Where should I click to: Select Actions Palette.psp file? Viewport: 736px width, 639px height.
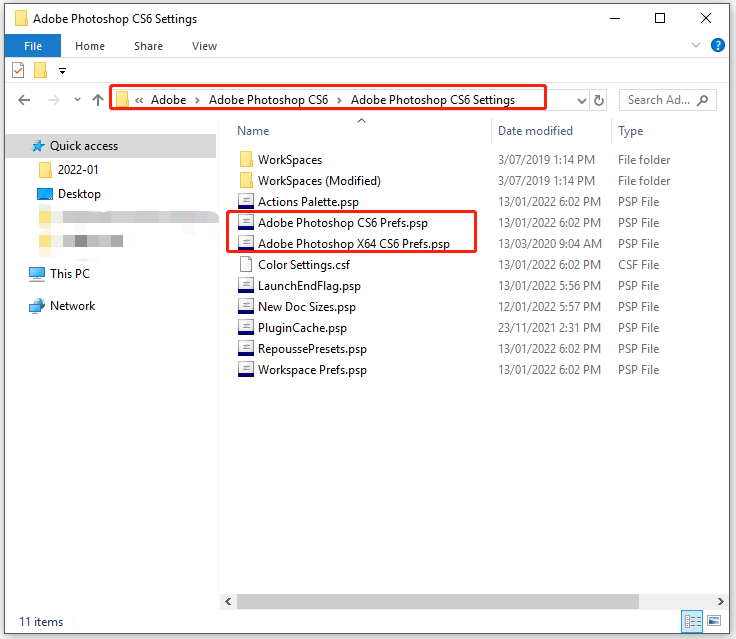[x=308, y=202]
